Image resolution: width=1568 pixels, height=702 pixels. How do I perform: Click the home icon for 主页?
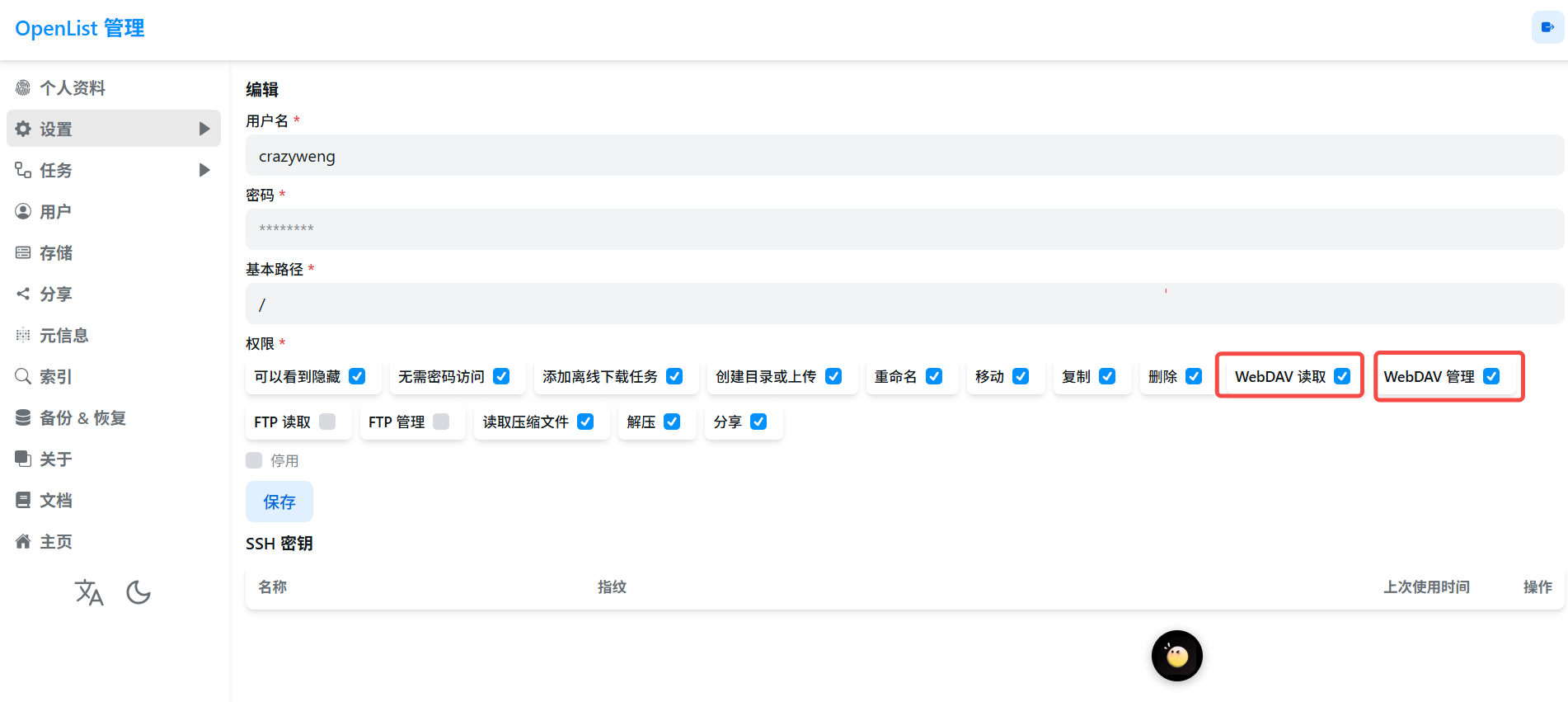pyautogui.click(x=23, y=541)
